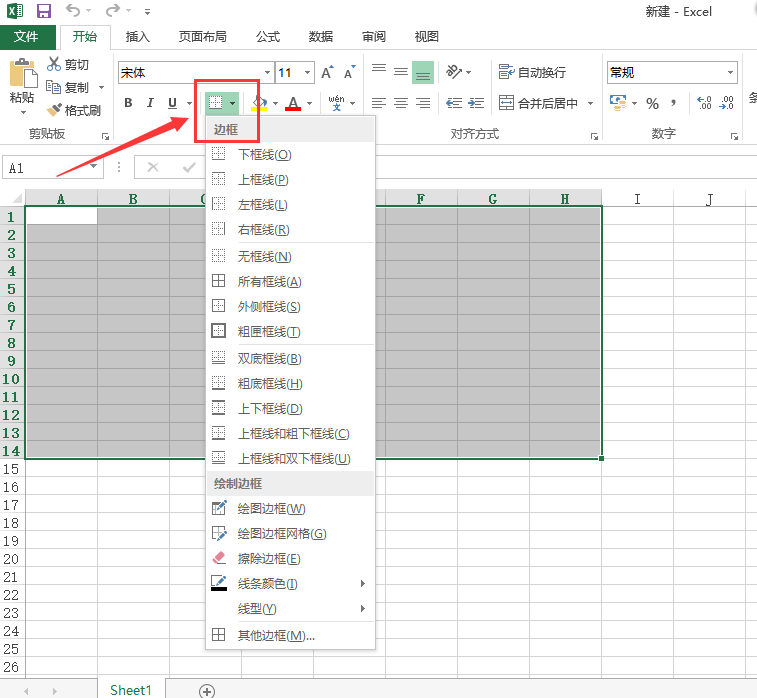This screenshot has width=757, height=698.
Task: Toggle Wrap Text (自动换行) option
Action: tap(532, 72)
